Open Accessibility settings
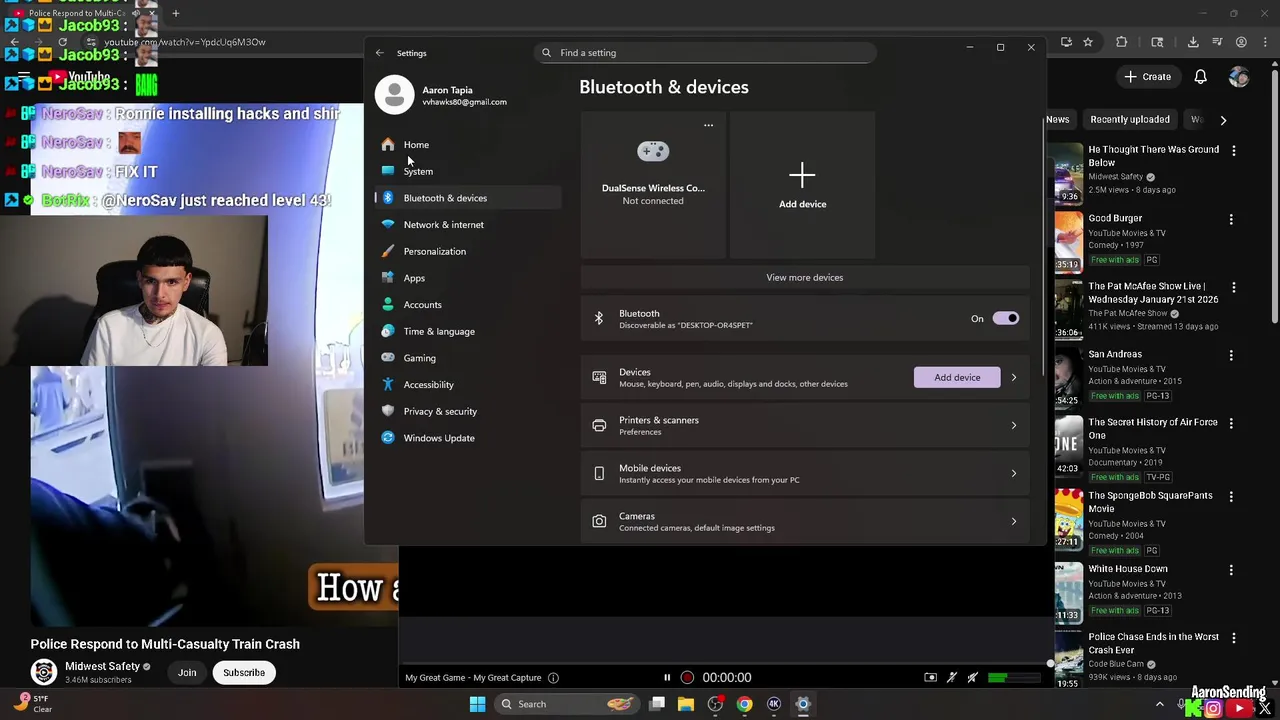 click(x=428, y=385)
